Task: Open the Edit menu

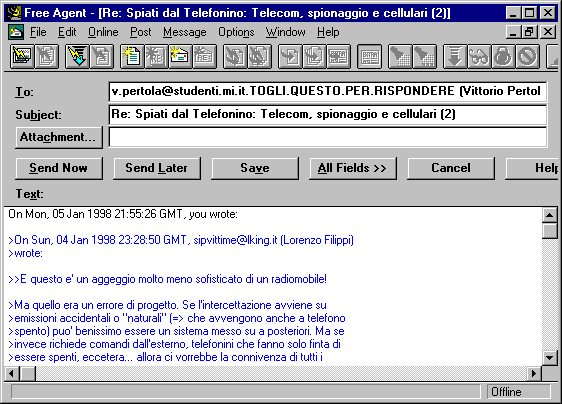Action: (x=67, y=32)
